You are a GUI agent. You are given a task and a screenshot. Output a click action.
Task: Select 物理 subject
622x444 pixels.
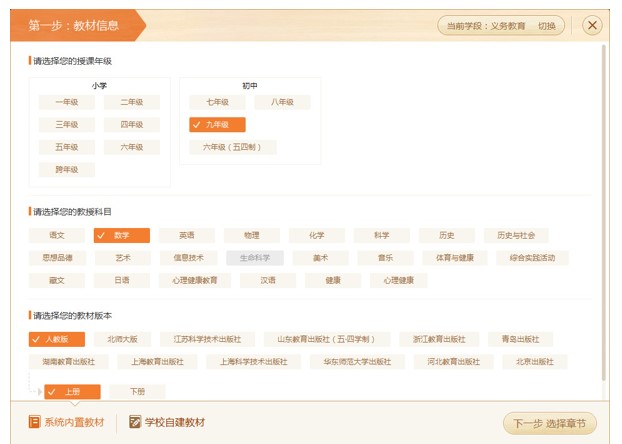click(252, 235)
